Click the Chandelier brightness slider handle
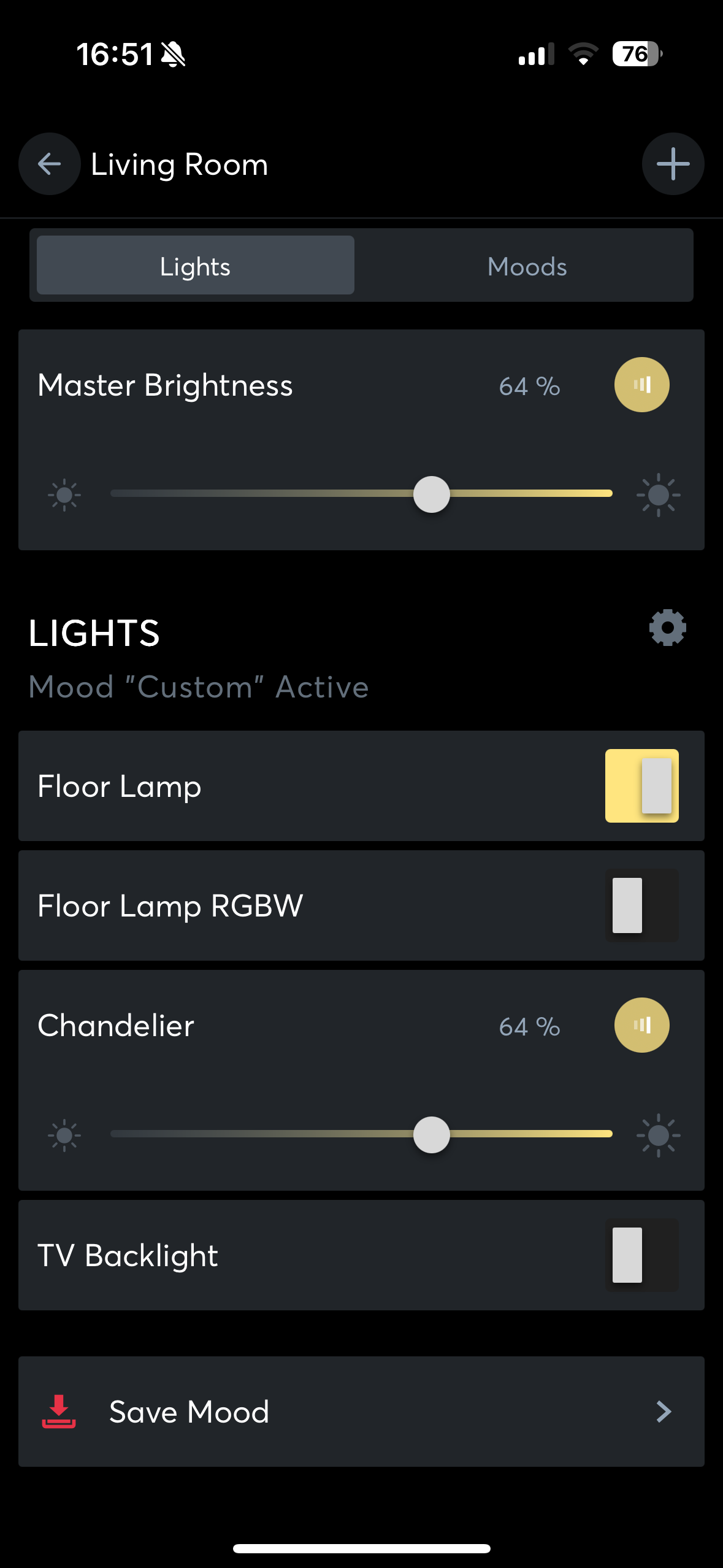 (x=432, y=1135)
